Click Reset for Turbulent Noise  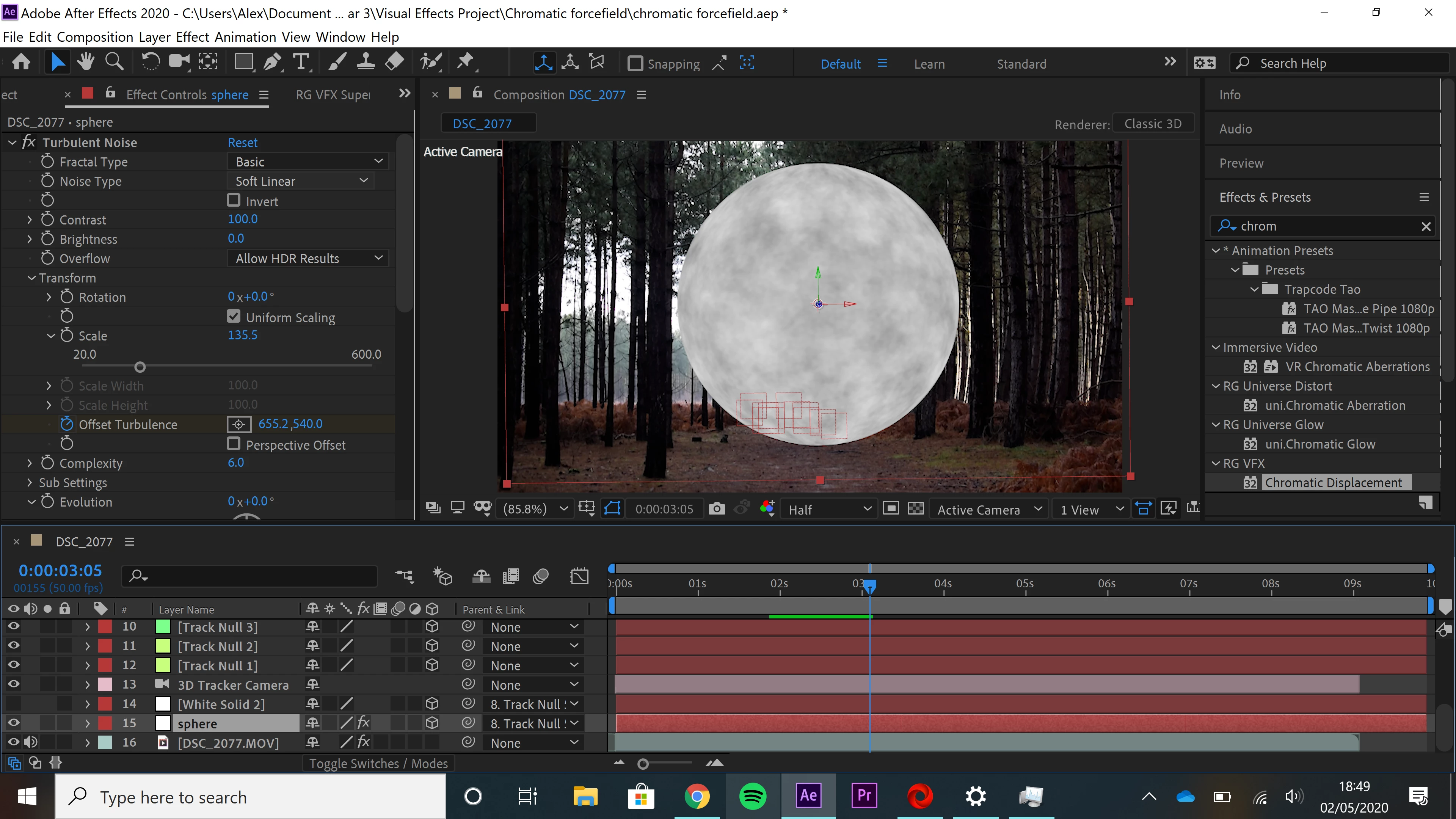point(243,143)
